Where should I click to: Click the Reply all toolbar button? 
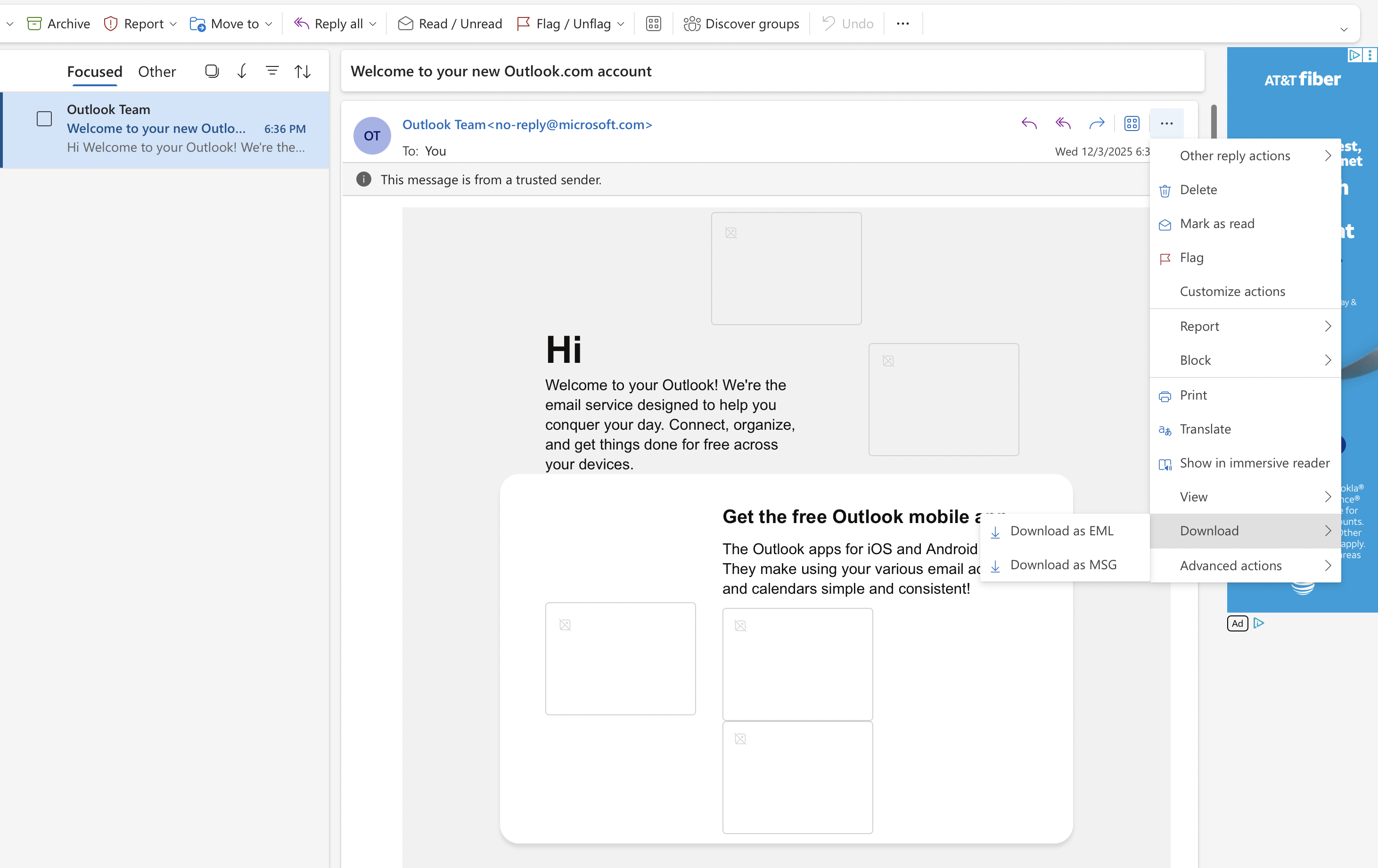(328, 24)
